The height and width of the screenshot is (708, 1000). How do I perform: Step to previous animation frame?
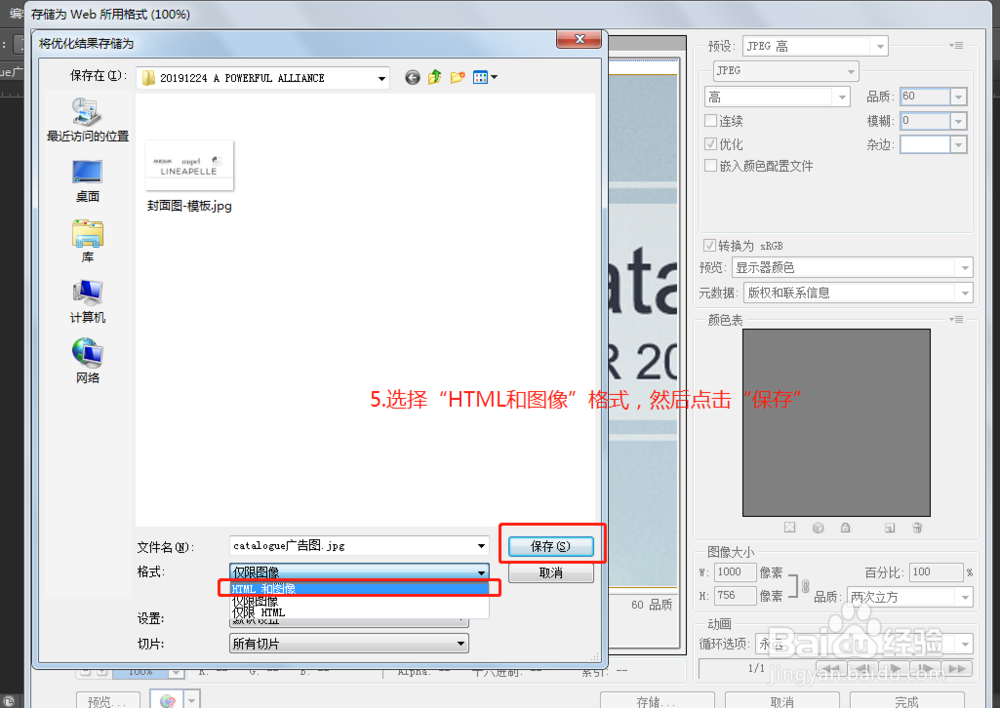pos(863,668)
